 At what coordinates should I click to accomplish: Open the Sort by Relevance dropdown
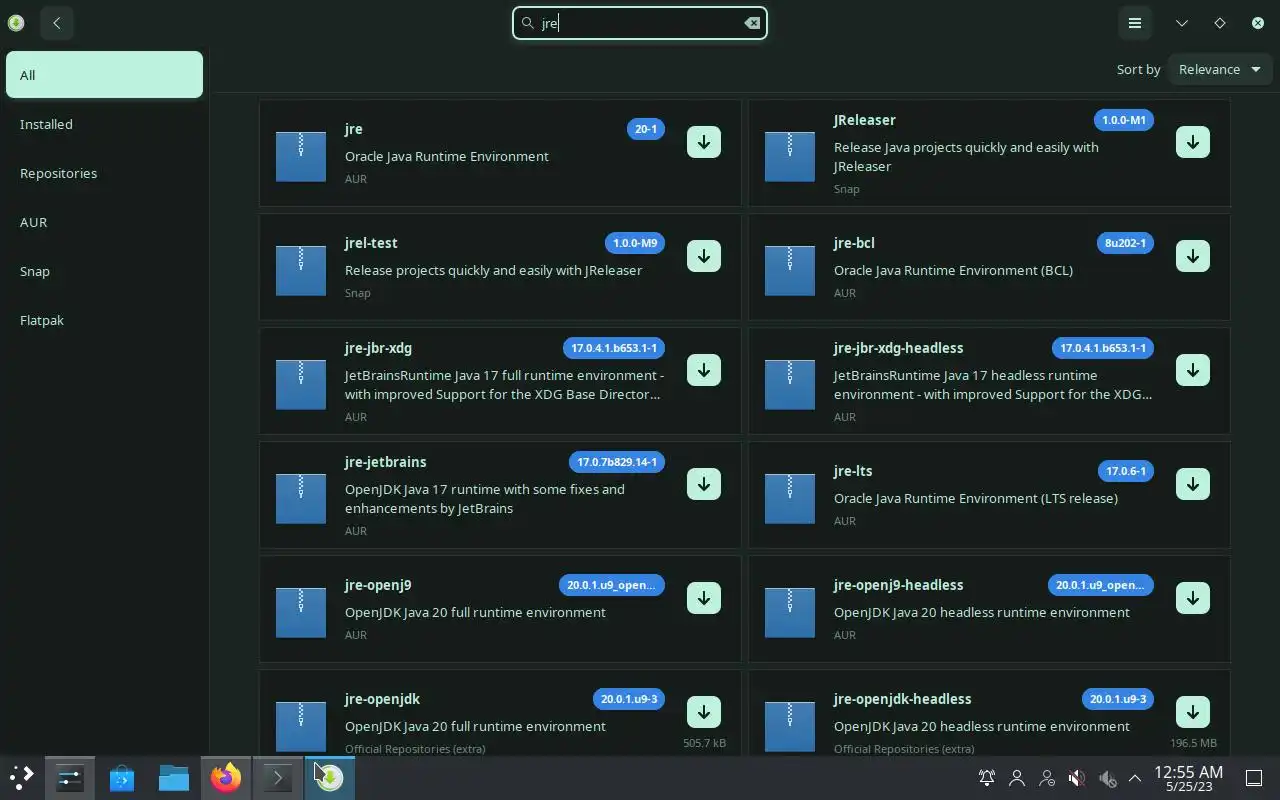point(1220,69)
